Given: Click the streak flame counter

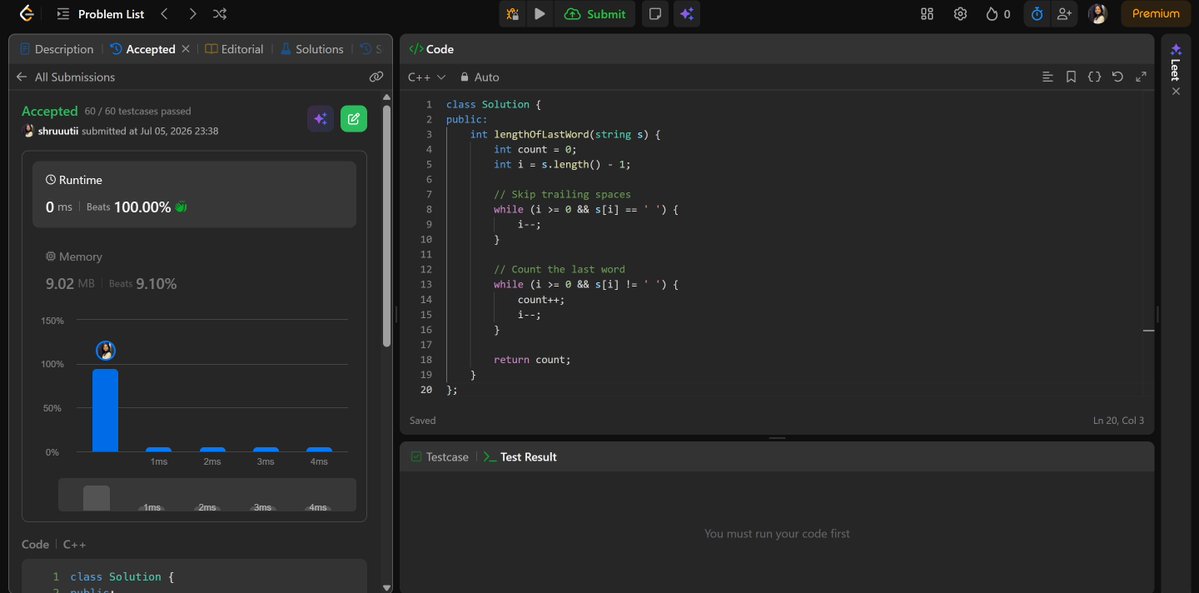Looking at the screenshot, I should pyautogui.click(x=998, y=14).
